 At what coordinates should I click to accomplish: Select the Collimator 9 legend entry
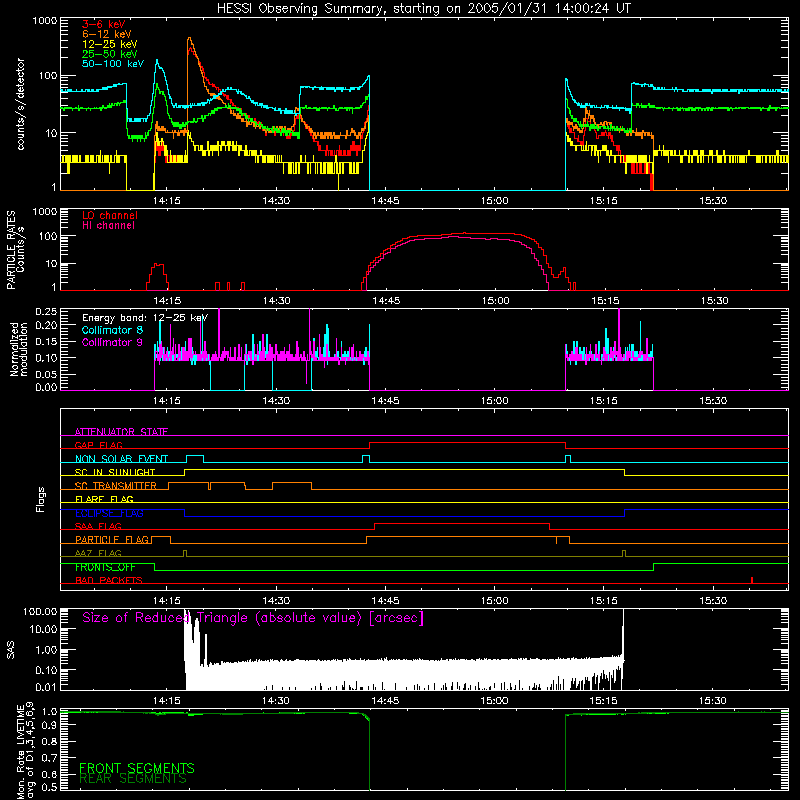(x=112, y=342)
